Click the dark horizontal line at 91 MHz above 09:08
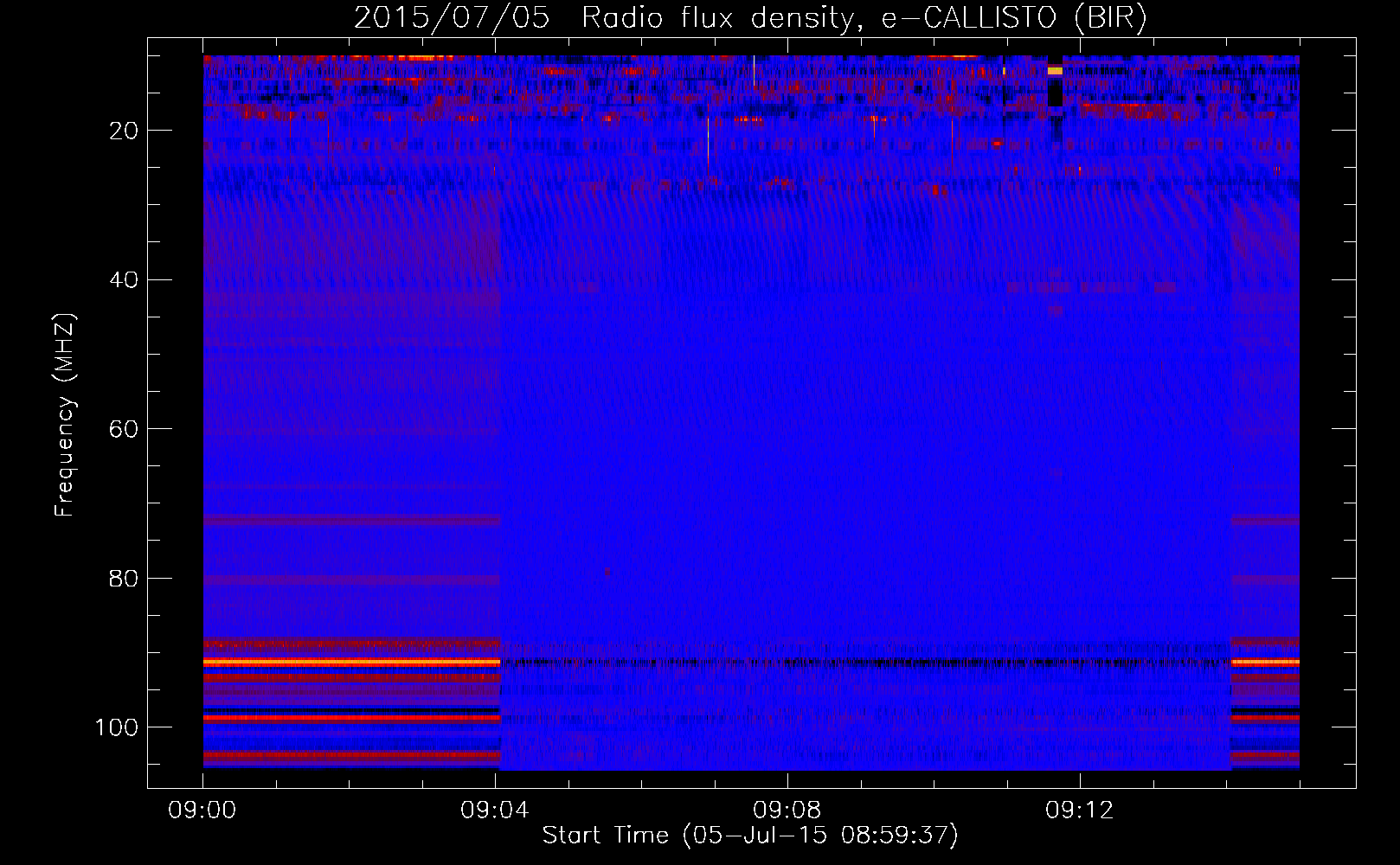Screen dimensions: 1400x865 click(x=787, y=663)
